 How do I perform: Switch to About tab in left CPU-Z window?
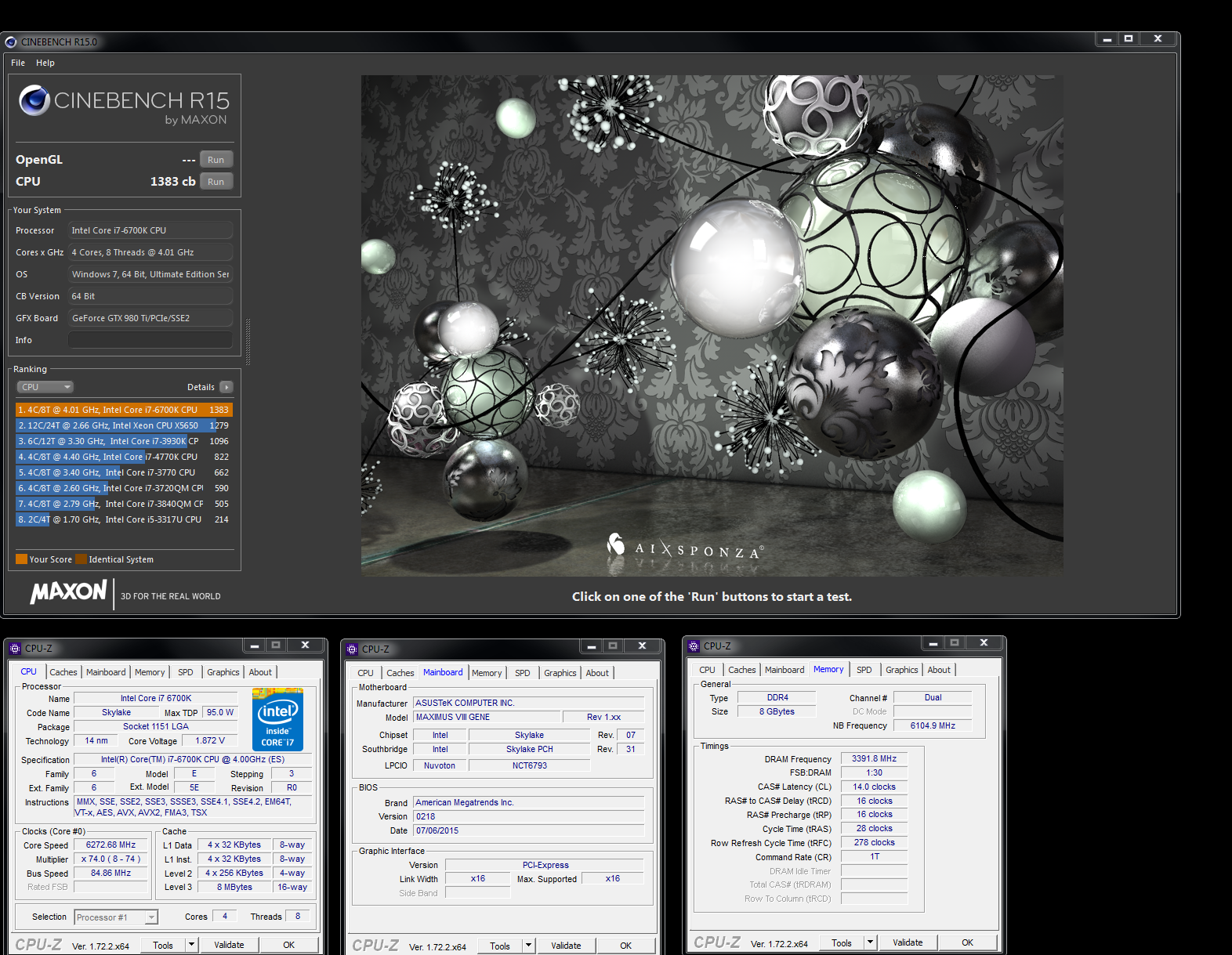(x=260, y=672)
